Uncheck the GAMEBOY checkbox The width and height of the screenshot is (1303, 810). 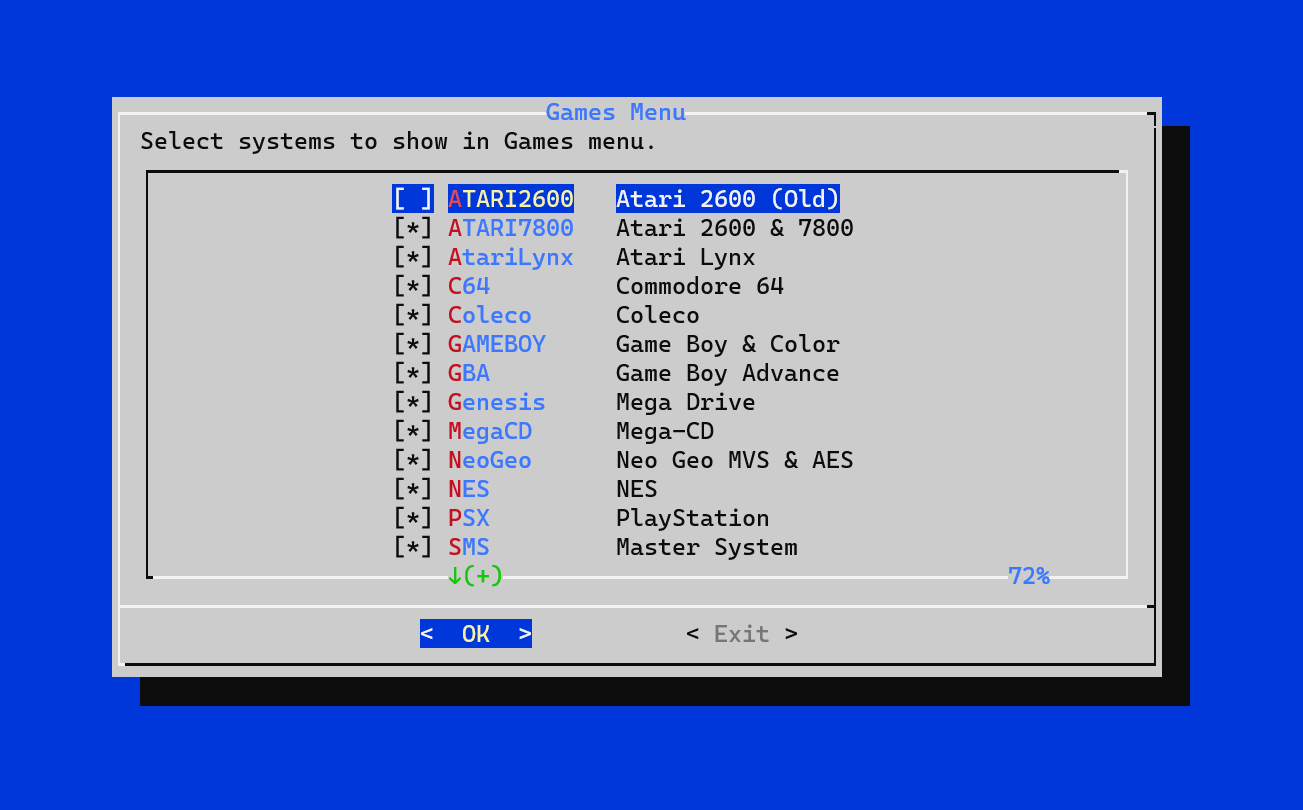click(413, 344)
